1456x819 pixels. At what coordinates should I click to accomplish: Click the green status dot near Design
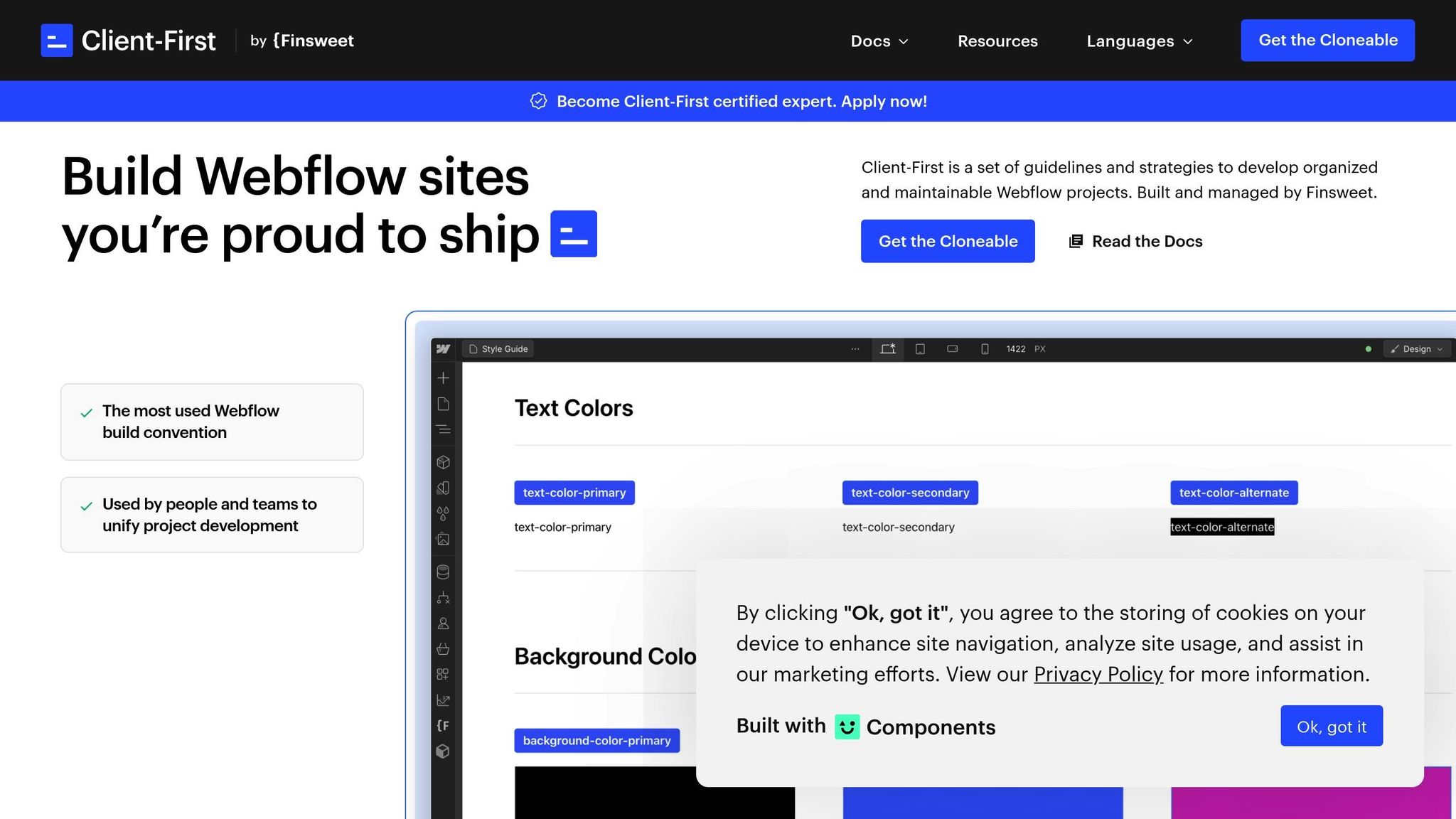coord(1368,349)
